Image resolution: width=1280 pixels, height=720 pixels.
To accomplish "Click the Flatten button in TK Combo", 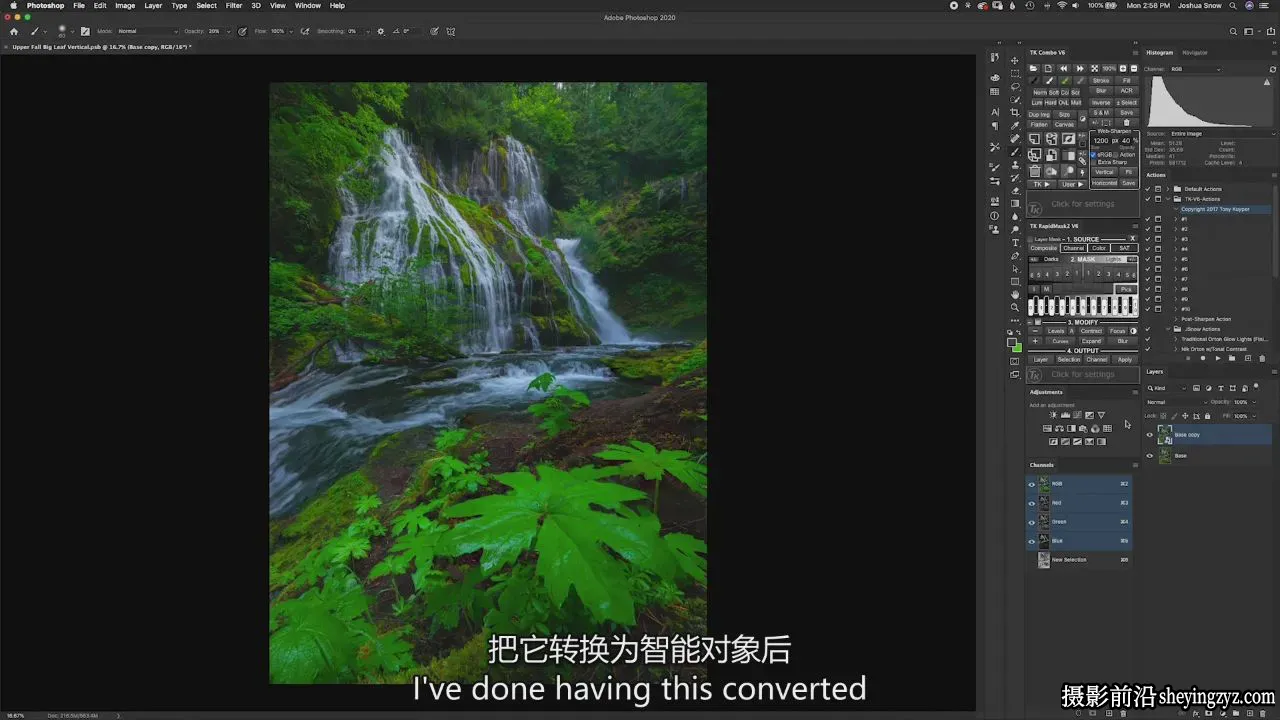I will [x=1039, y=125].
